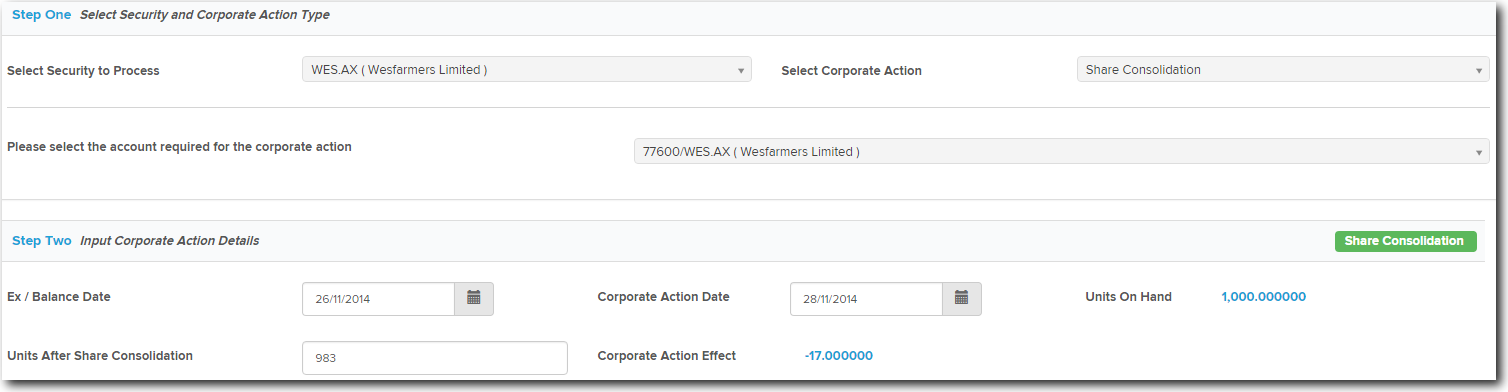Click the Select Security to Process label
Viewport: 1508px width, 392px height.
(x=83, y=71)
